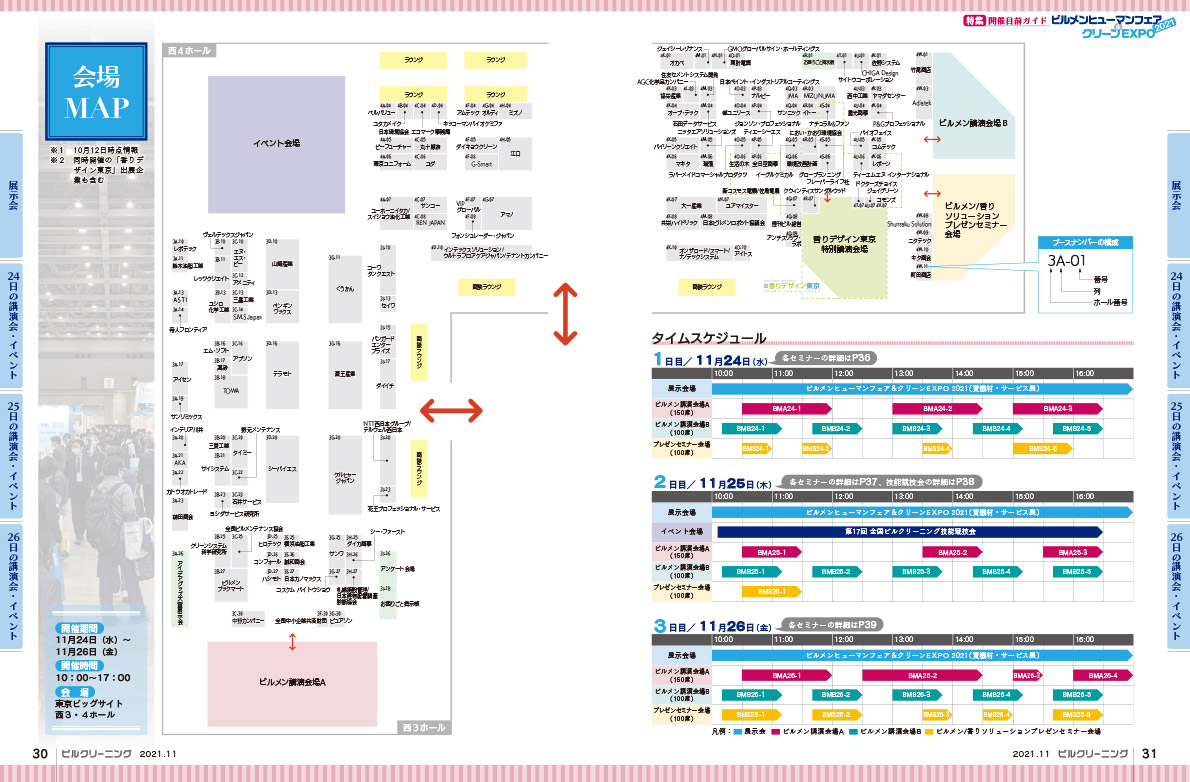This screenshot has width=1190, height=782.
Task: Click the 西3ホール label
Action: 423,727
